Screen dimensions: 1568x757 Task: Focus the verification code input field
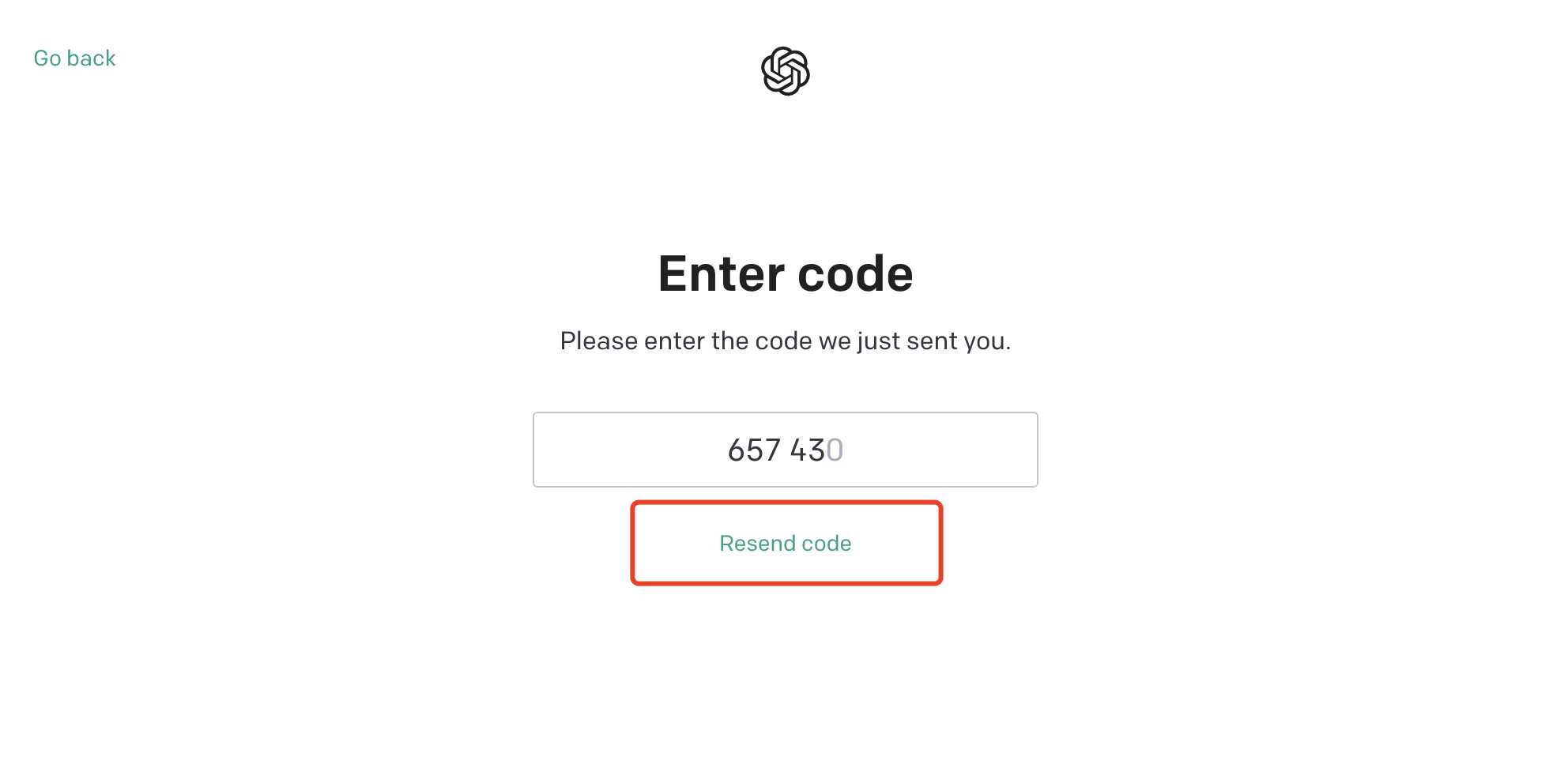[x=785, y=450]
